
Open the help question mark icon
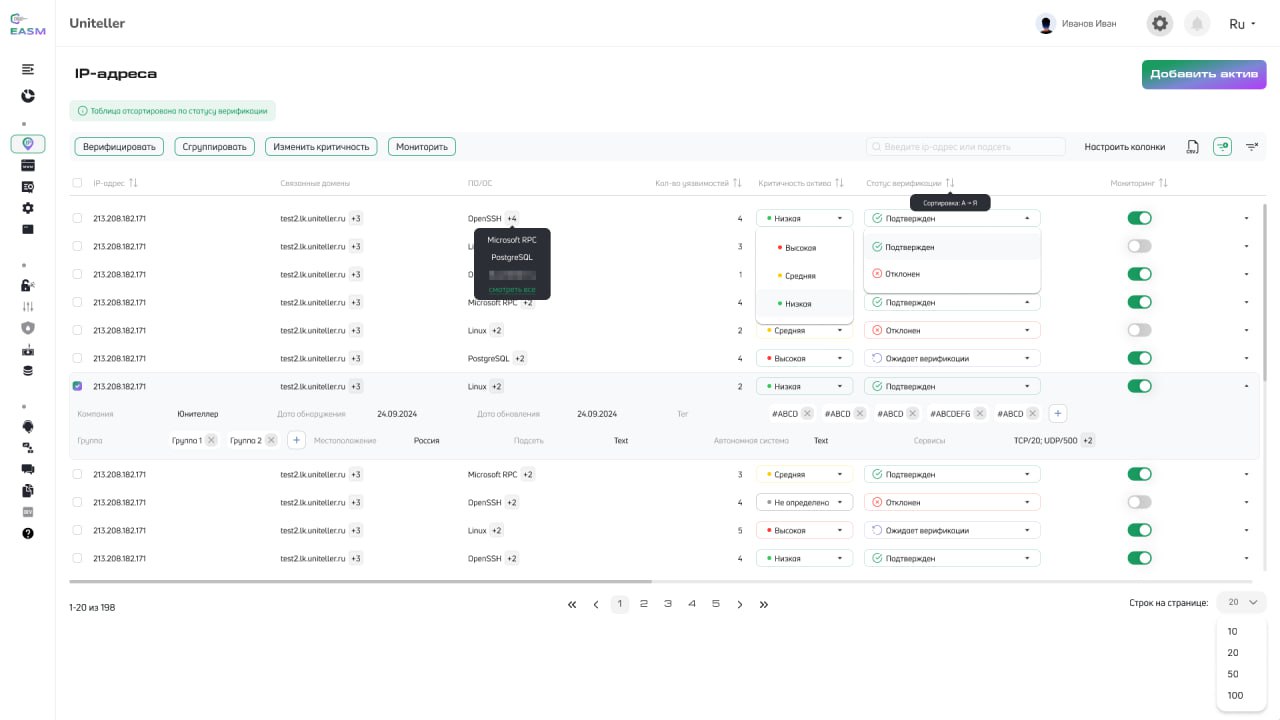[28, 533]
